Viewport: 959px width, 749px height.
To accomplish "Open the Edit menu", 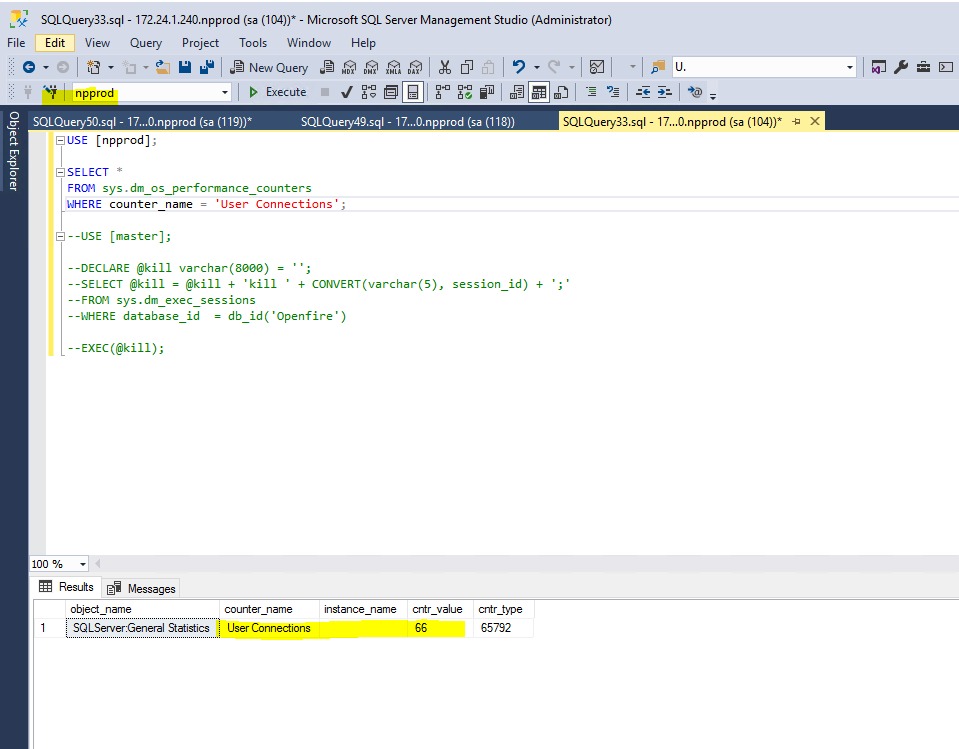I will point(54,43).
